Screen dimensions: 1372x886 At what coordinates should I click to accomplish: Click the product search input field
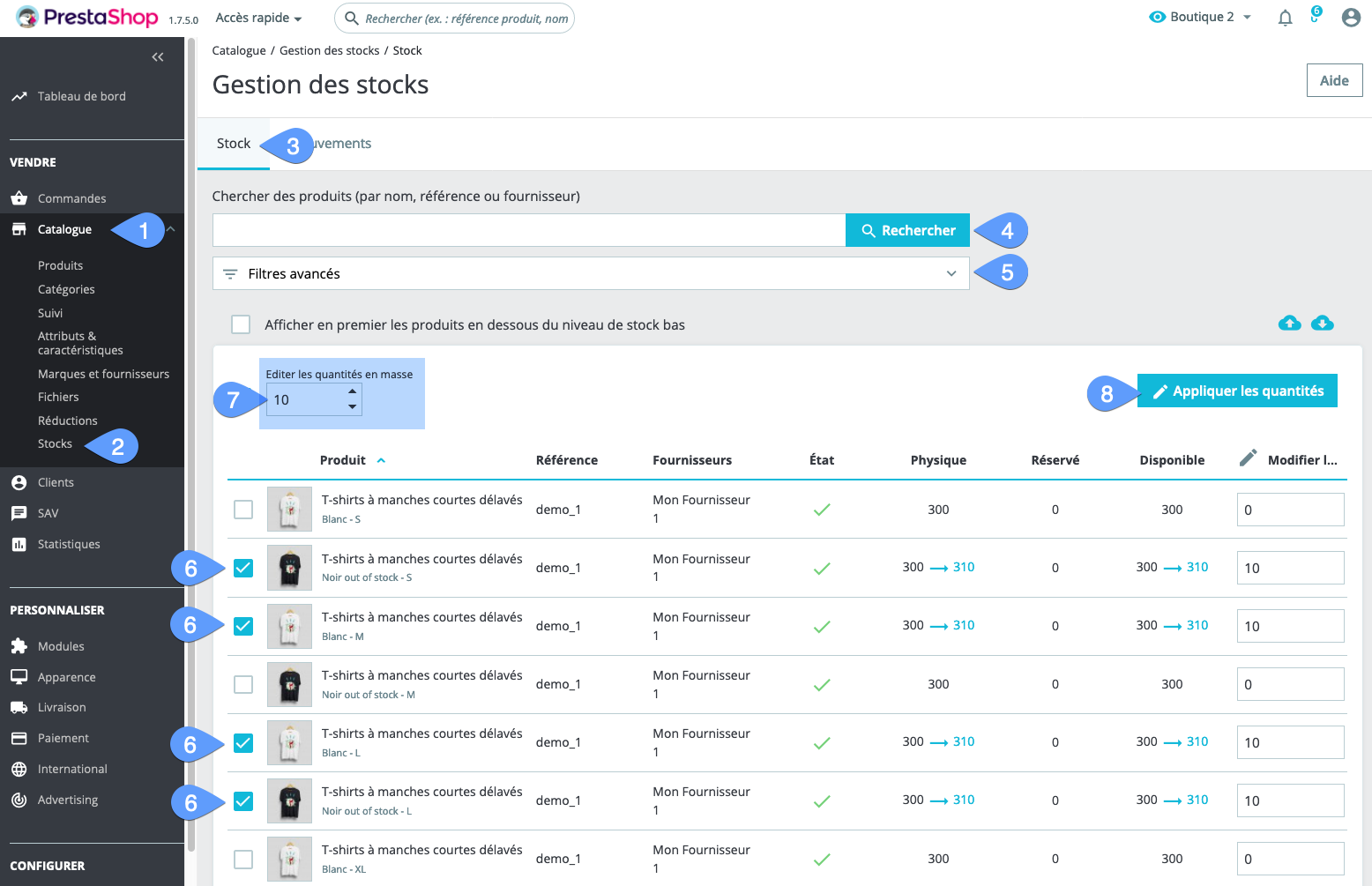529,230
